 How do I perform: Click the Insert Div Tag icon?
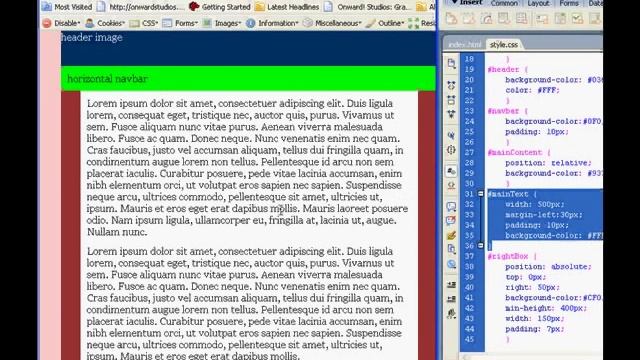[x=521, y=19]
